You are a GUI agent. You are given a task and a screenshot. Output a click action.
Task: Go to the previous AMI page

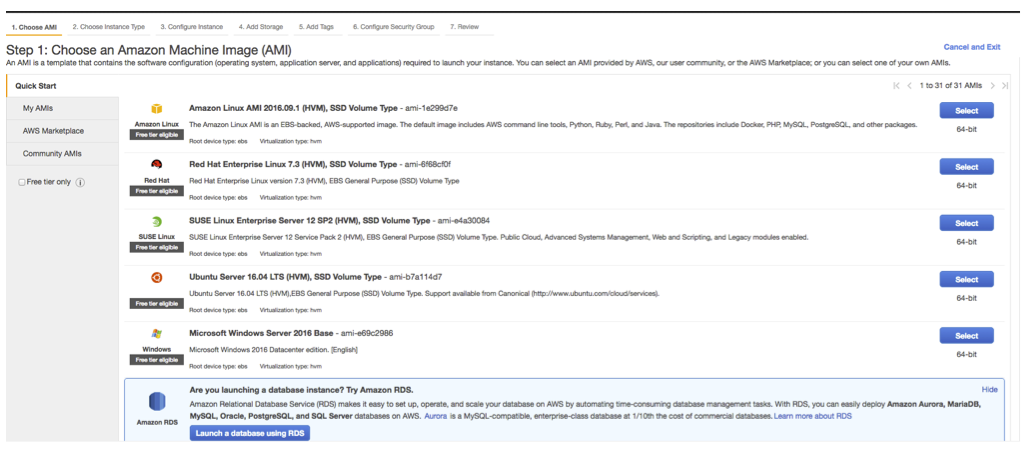[x=909, y=86]
